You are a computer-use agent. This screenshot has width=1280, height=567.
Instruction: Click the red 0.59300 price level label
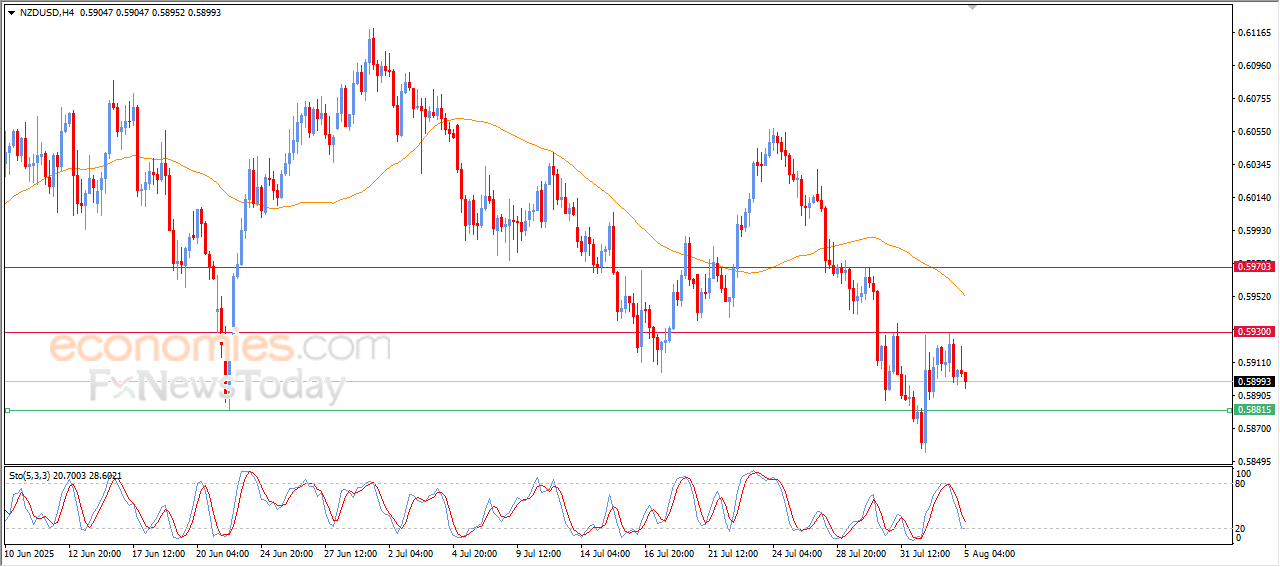click(1254, 332)
